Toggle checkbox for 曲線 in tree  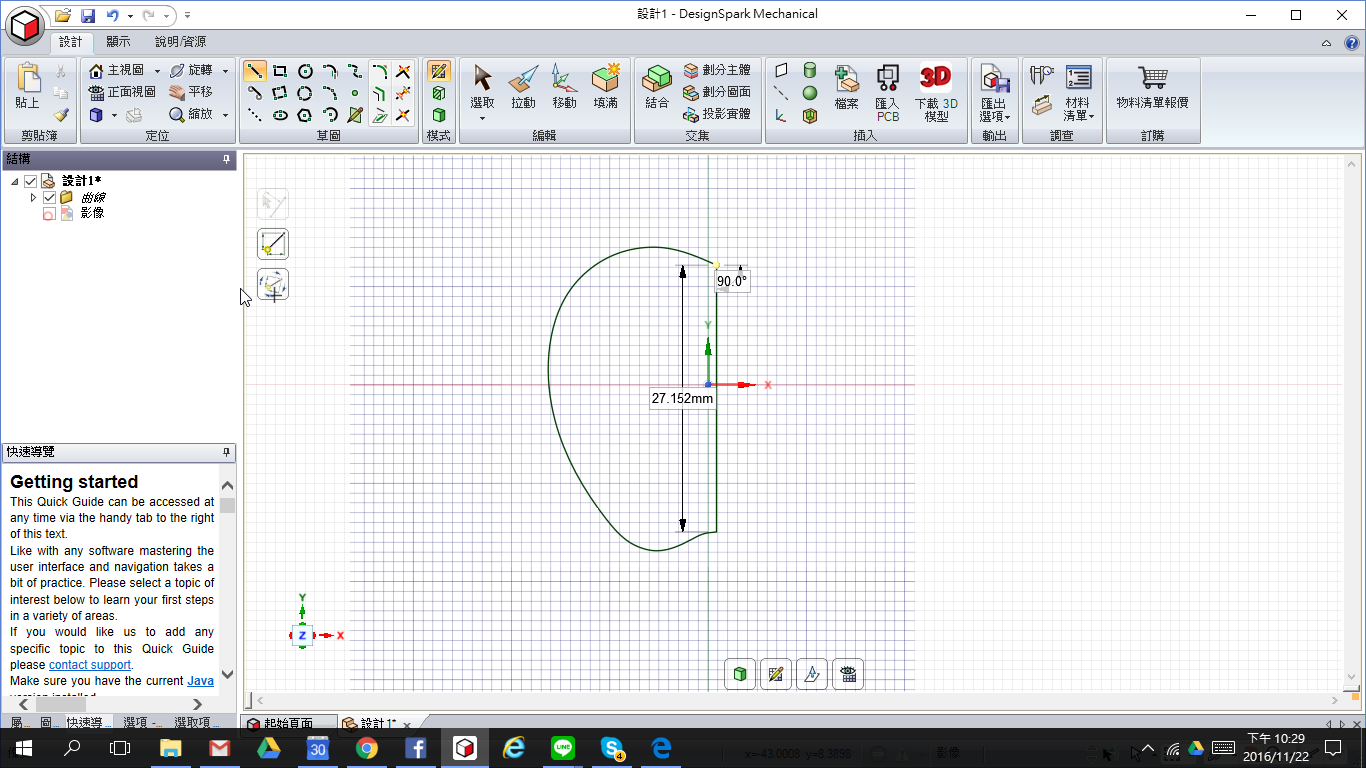(50, 198)
